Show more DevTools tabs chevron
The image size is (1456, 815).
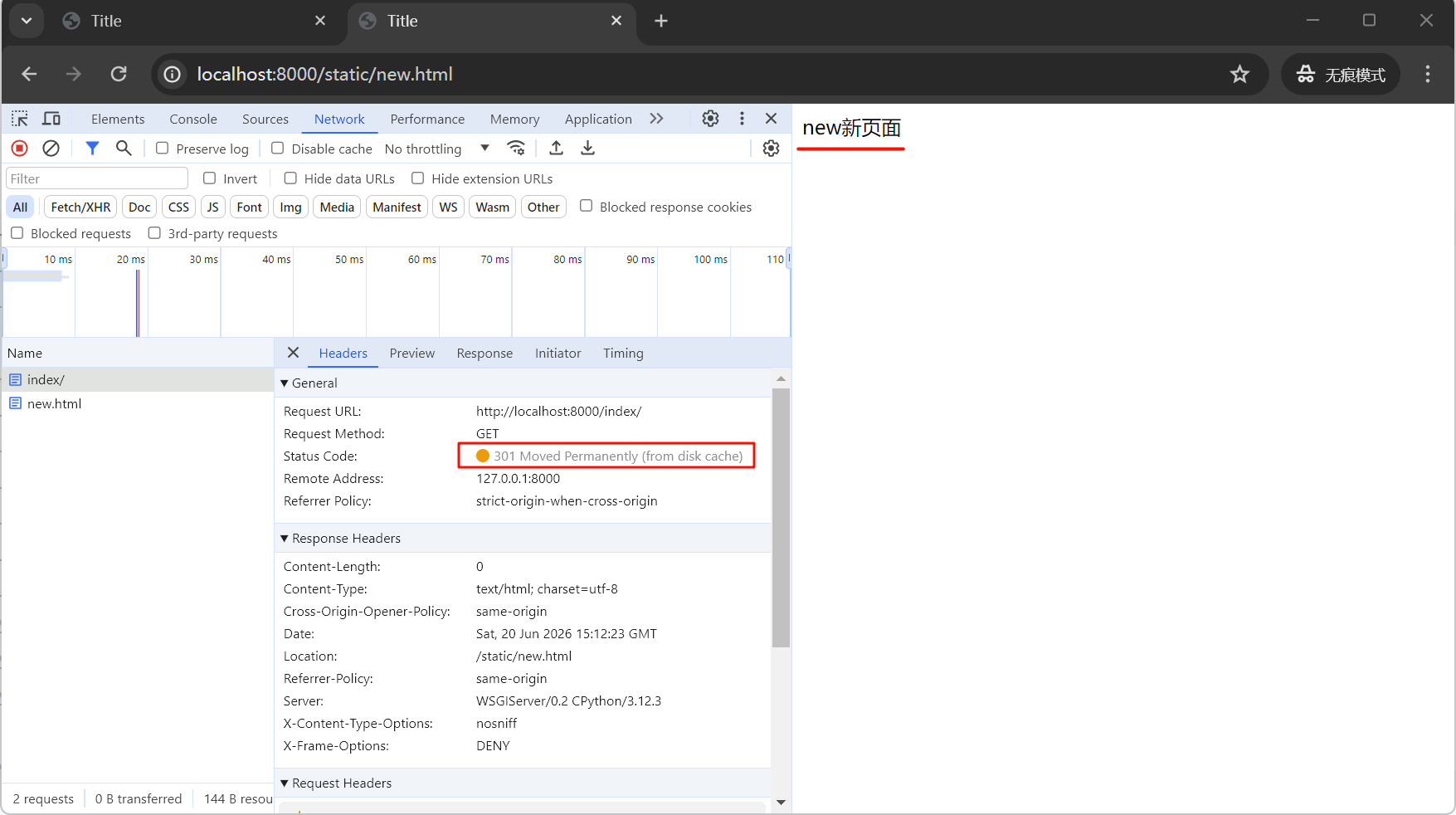pyautogui.click(x=656, y=119)
